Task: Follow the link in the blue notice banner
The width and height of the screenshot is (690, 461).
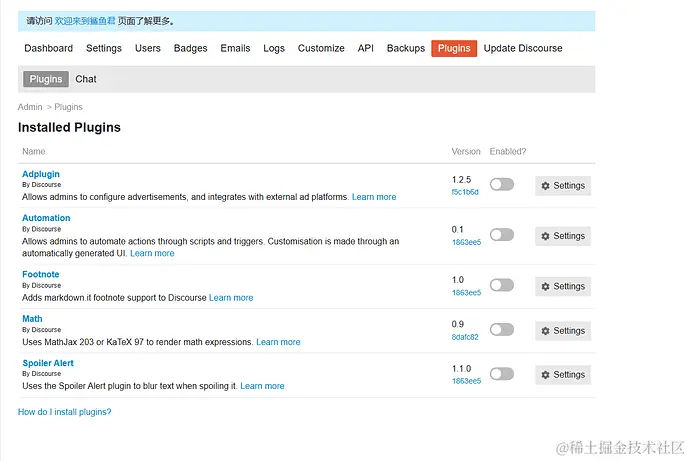Action: tap(85, 21)
